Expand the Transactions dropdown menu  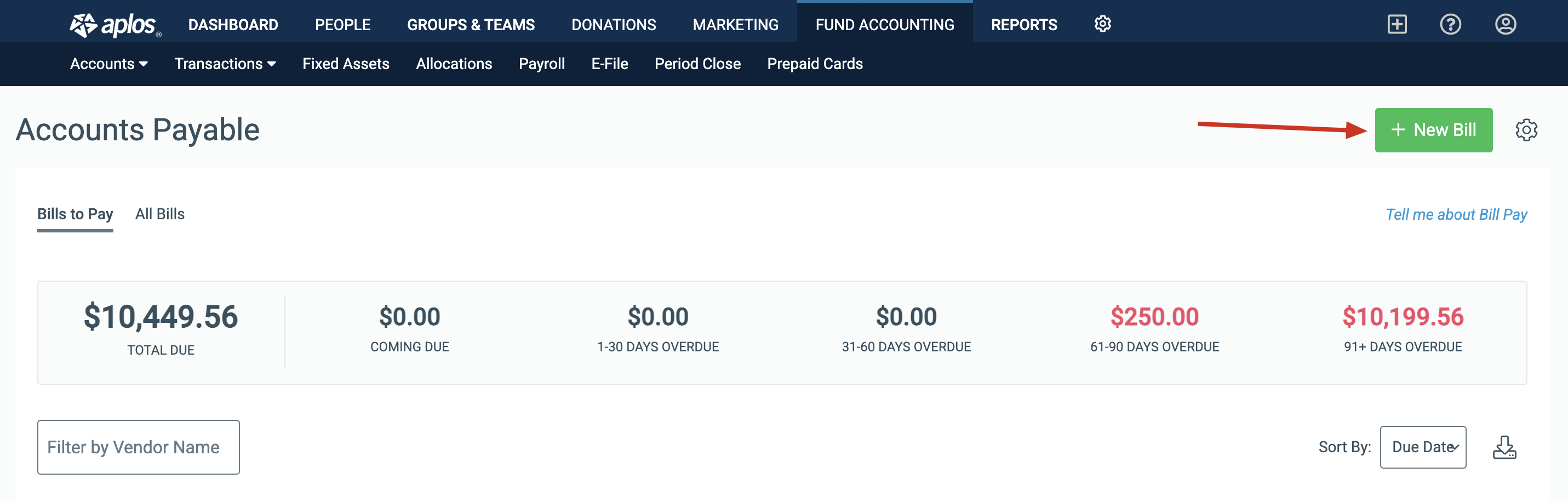coord(225,64)
